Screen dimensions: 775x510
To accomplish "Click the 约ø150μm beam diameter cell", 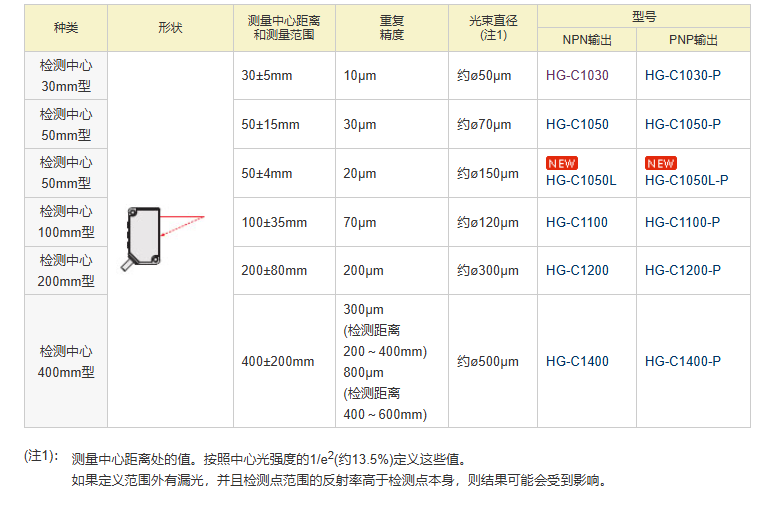I will pos(493,173).
